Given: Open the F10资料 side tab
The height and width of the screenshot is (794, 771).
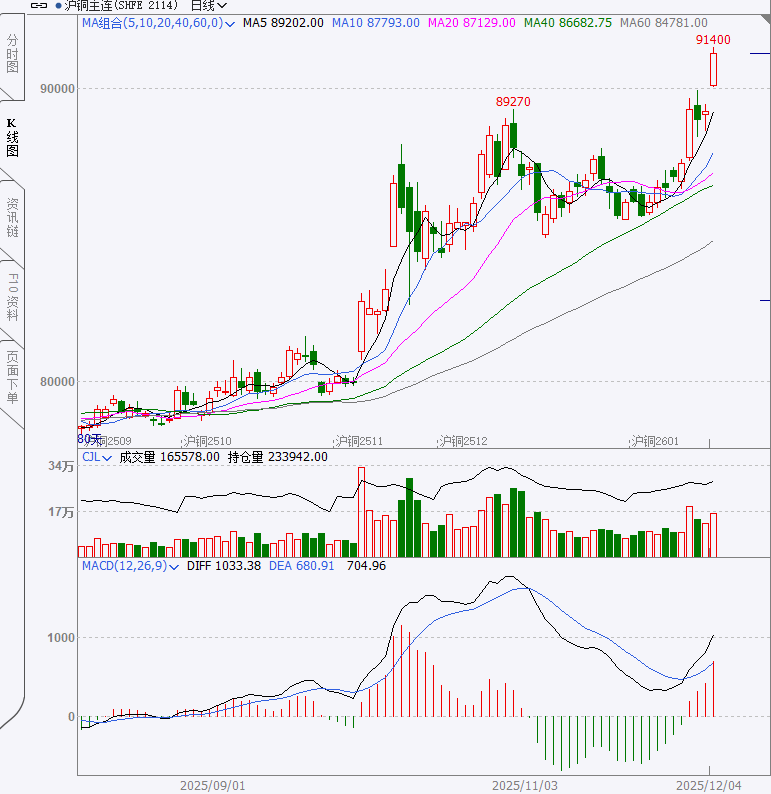Looking at the screenshot, I should 12,295.
